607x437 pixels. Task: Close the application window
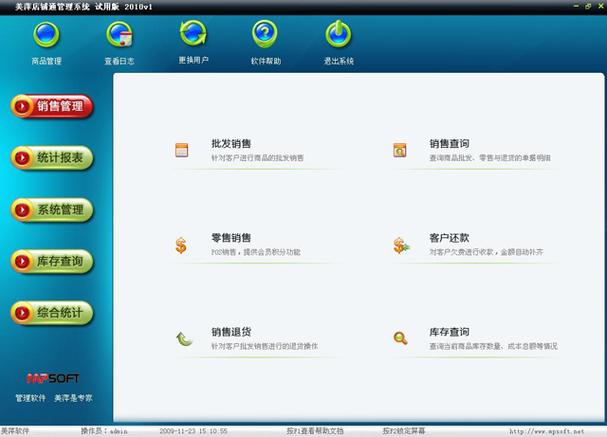pos(601,6)
